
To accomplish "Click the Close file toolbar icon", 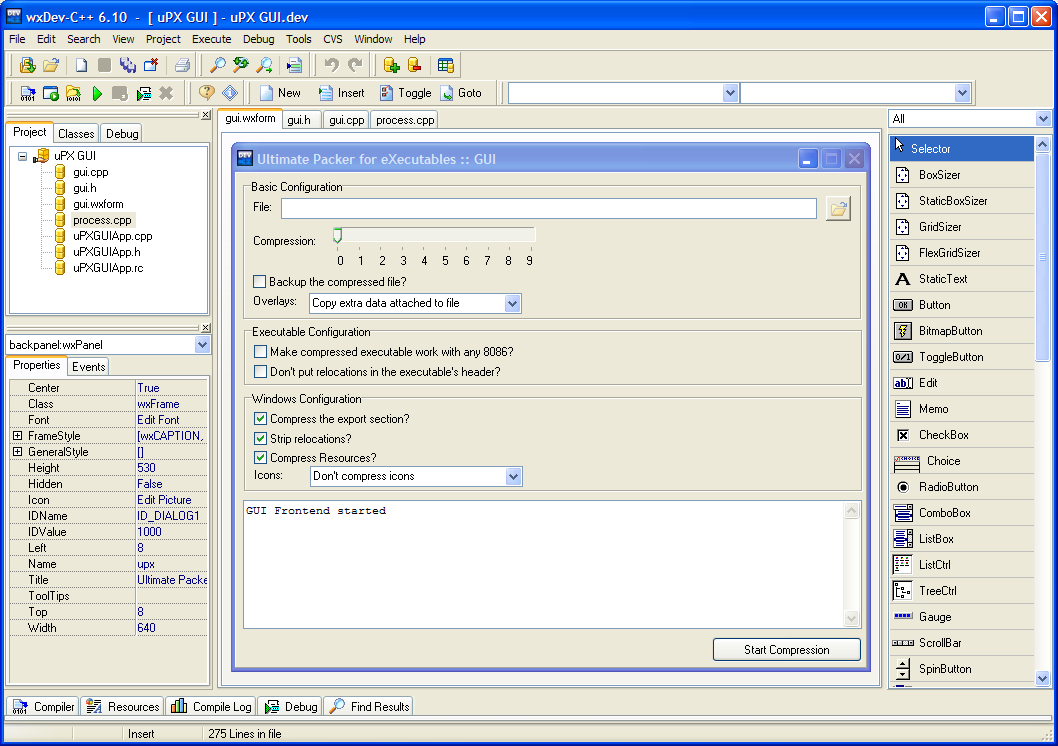I will tap(150, 65).
